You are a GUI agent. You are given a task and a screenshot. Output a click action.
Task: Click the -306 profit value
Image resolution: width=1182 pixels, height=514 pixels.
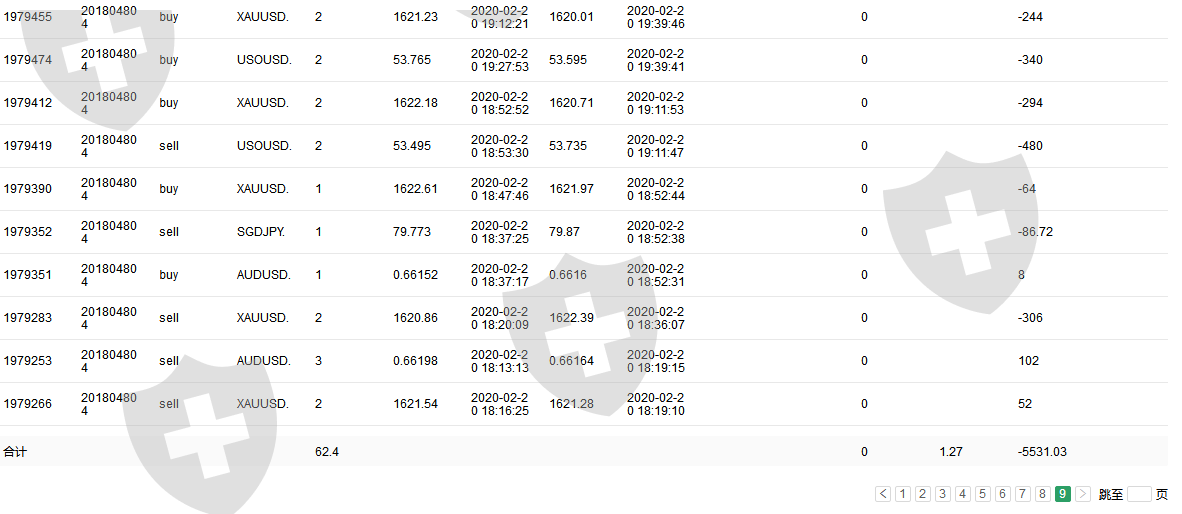point(1029,318)
